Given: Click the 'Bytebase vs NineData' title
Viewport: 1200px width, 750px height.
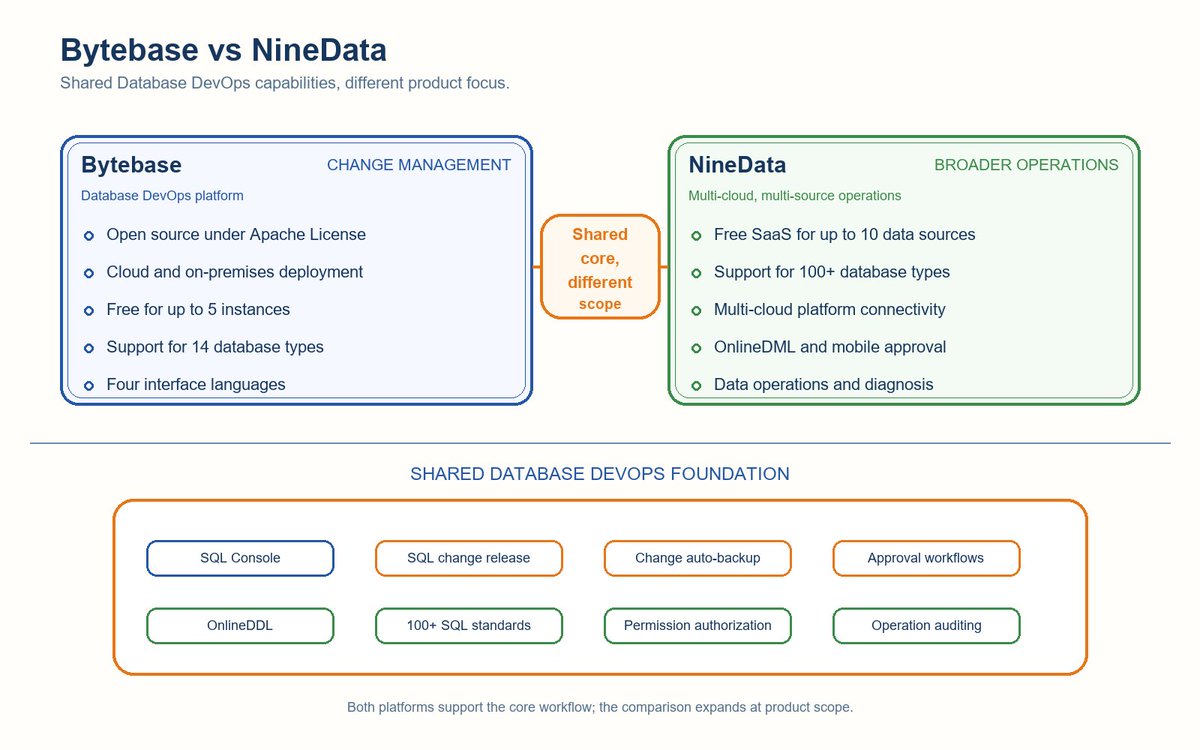Looking at the screenshot, I should click(x=223, y=50).
